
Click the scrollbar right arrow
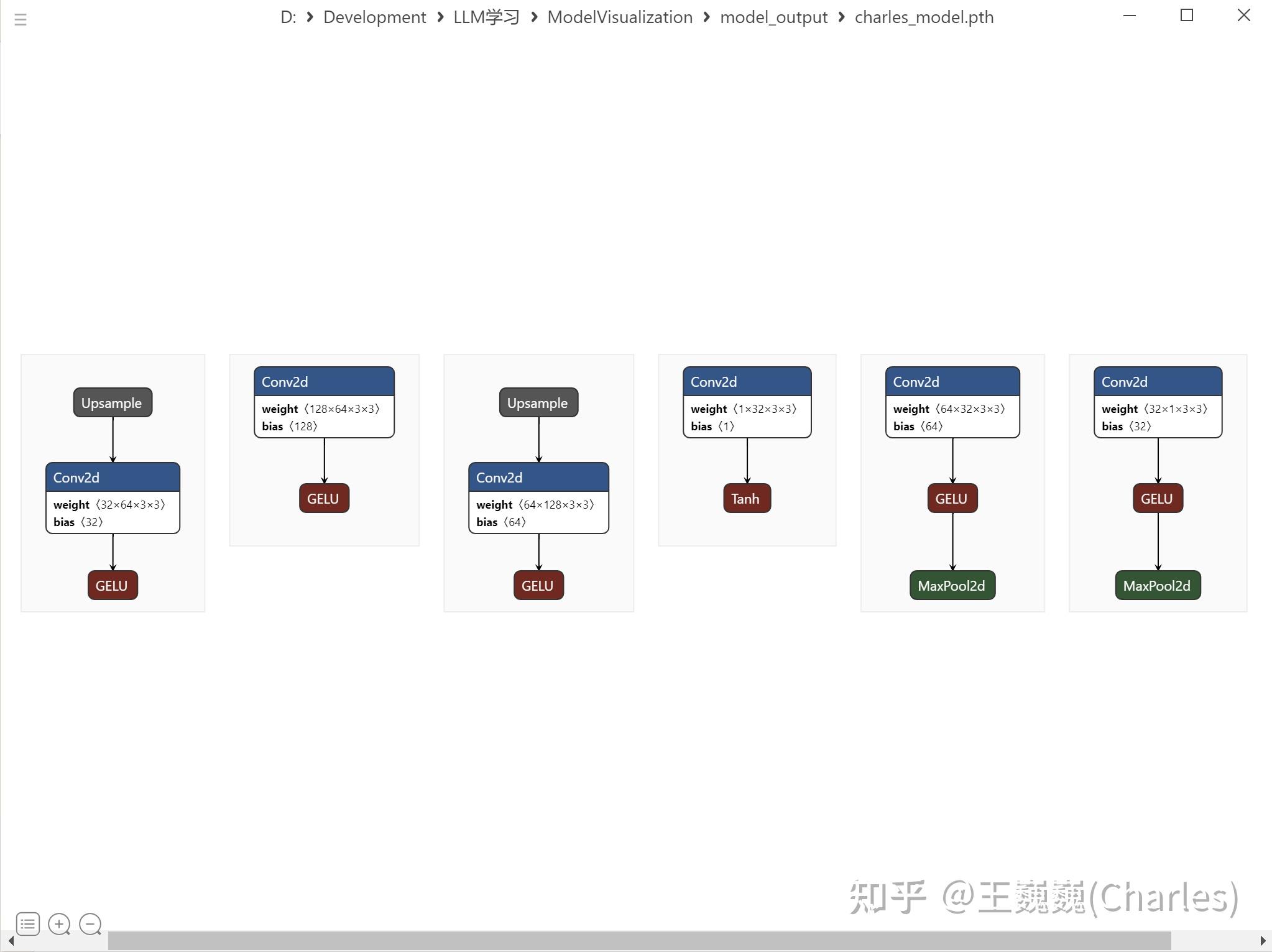(x=1263, y=941)
